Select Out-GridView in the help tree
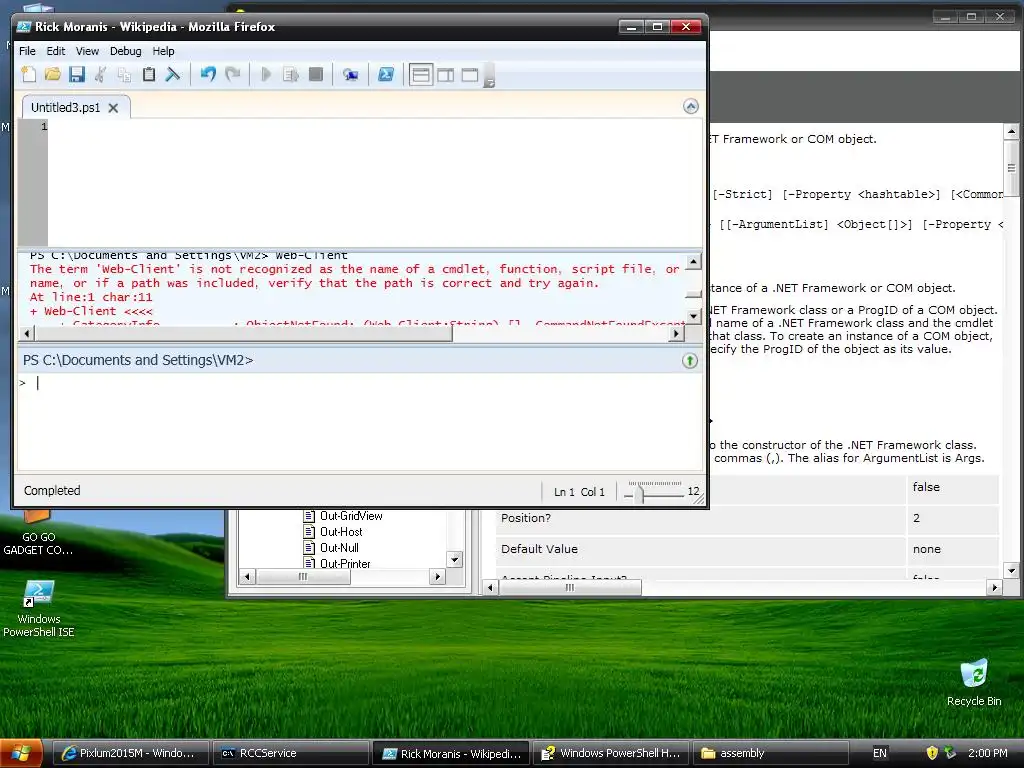Image resolution: width=1024 pixels, height=768 pixels. point(351,516)
